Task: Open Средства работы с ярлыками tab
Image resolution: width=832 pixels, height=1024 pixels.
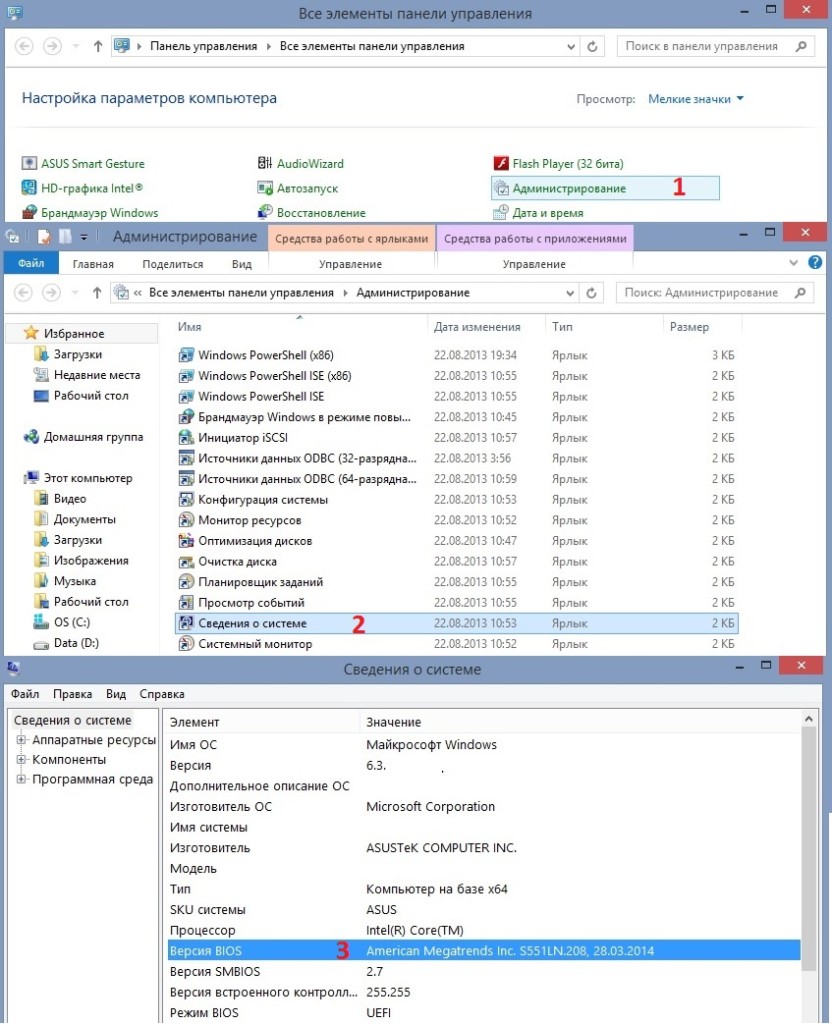Action: (351, 238)
